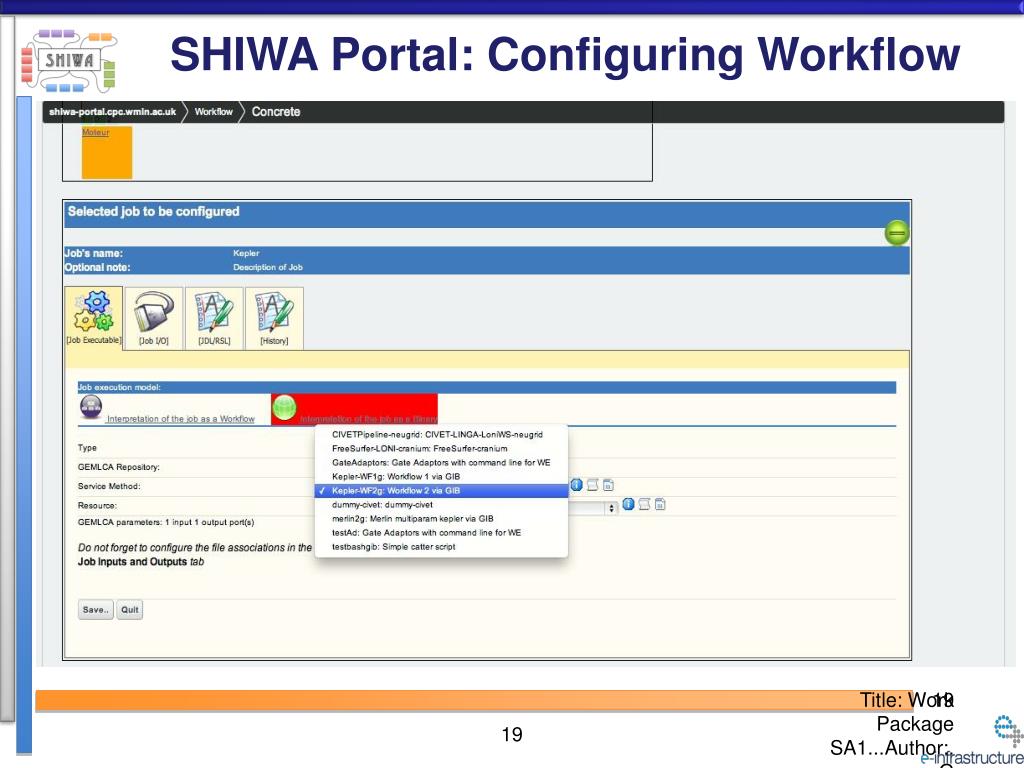
Task: Click the 'Kepler' job name value
Action: coord(246,253)
